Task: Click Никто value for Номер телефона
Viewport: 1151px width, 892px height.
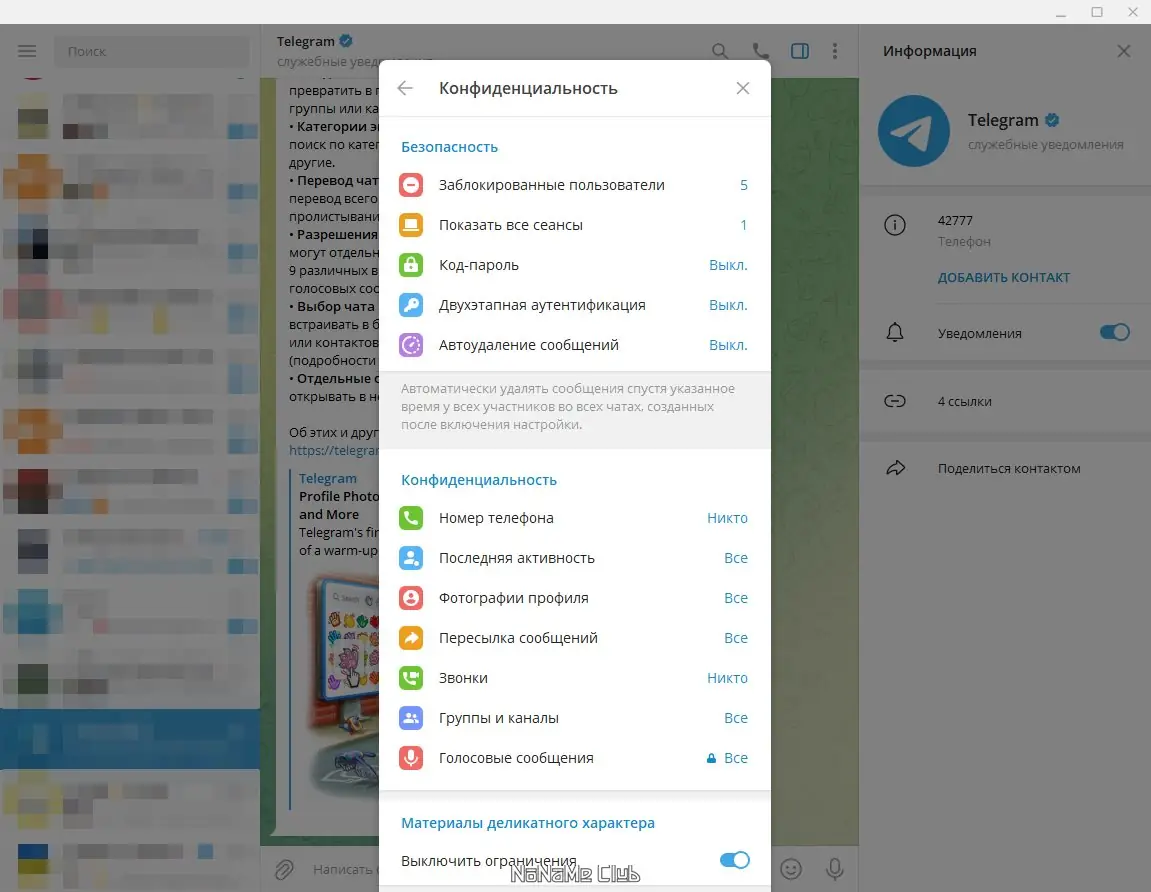Action: point(727,518)
